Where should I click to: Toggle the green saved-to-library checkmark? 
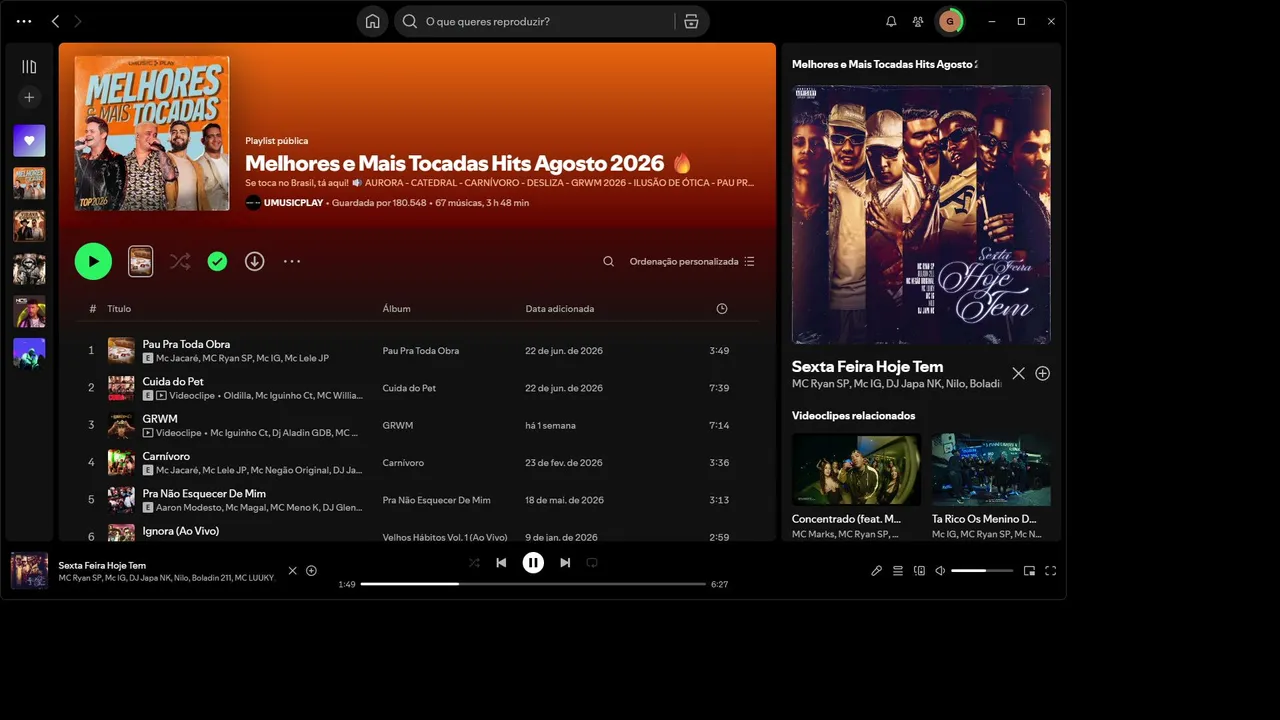[x=217, y=261]
